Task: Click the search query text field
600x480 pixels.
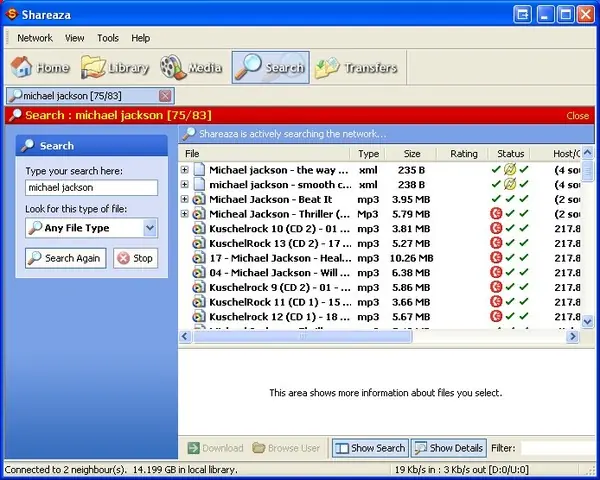Action: [91, 188]
